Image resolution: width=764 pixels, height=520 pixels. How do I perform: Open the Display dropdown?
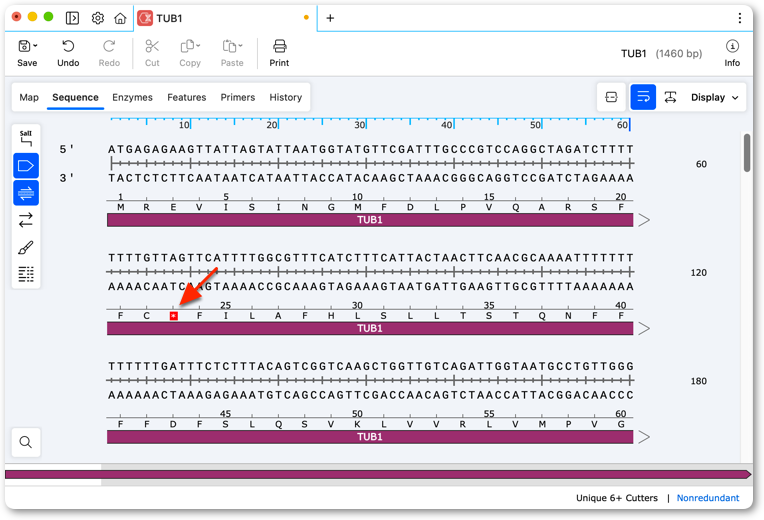(714, 97)
